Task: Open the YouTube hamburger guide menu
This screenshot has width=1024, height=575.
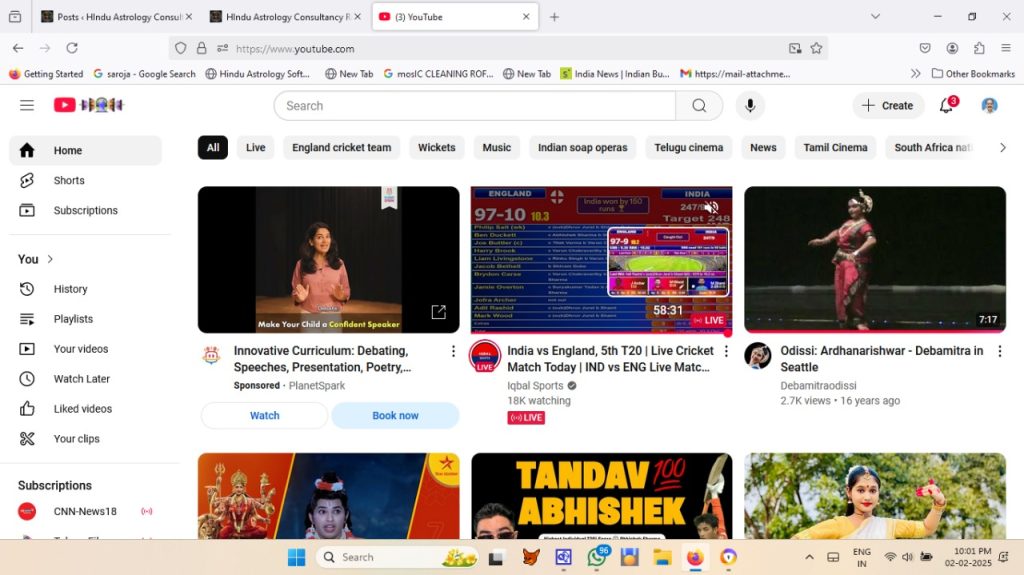Action: [x=27, y=105]
